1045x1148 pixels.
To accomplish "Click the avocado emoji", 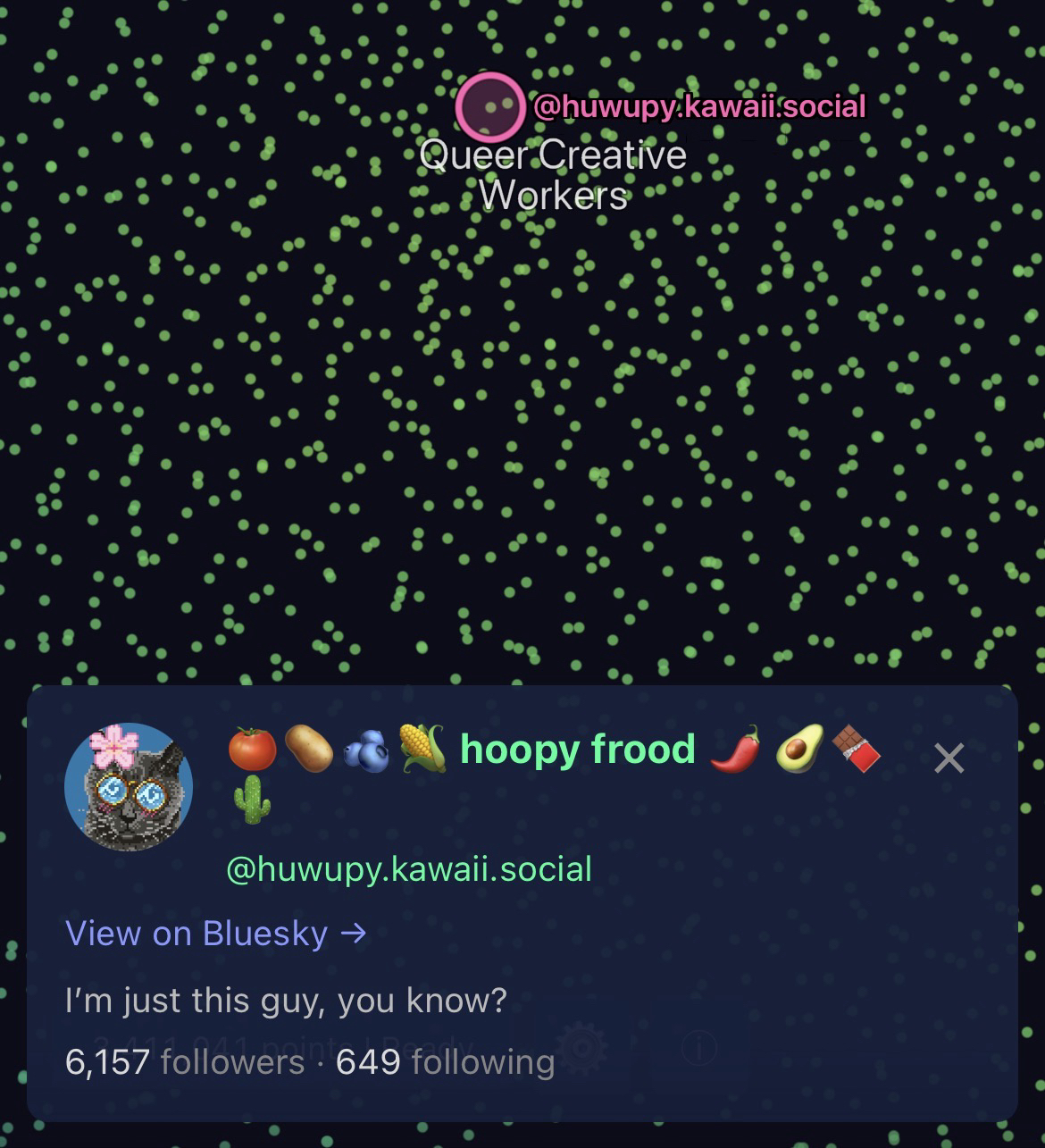I will click(798, 749).
